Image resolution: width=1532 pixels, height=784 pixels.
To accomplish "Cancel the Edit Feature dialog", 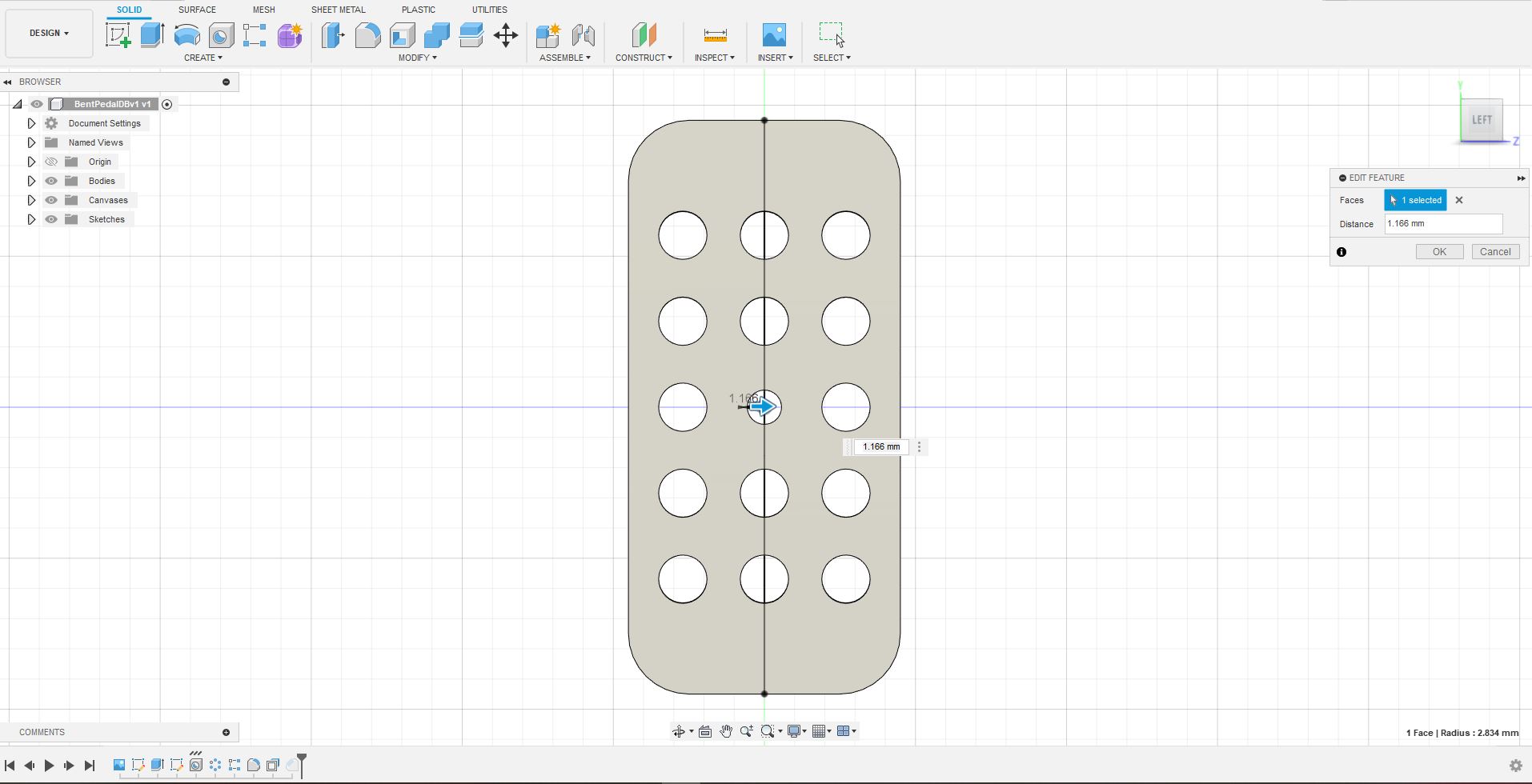I will [1494, 251].
